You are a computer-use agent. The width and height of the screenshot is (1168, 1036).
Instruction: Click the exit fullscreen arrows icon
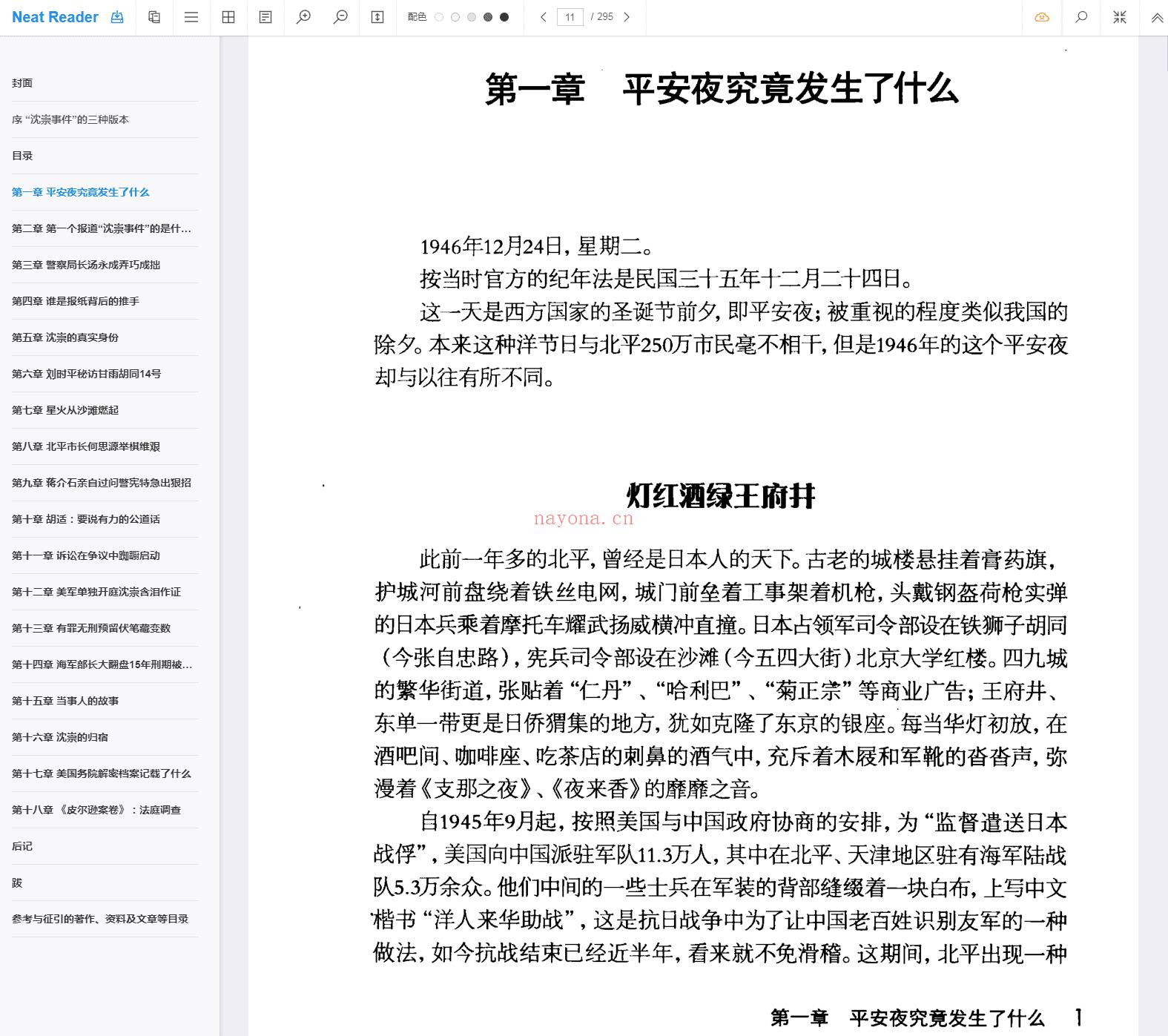click(1120, 17)
